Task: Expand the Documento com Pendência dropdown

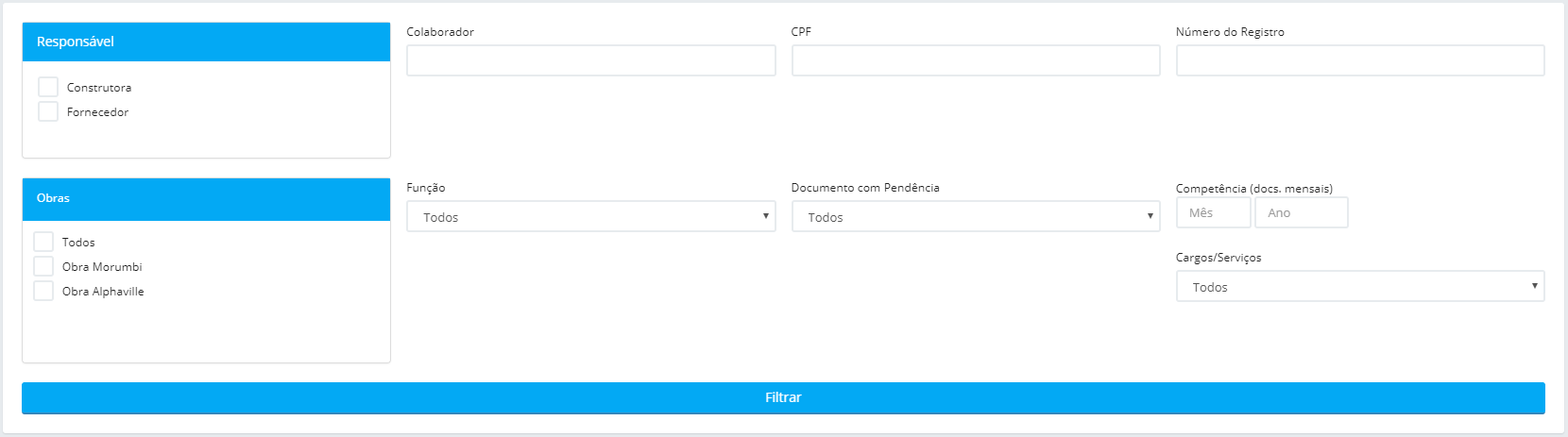Action: [976, 216]
